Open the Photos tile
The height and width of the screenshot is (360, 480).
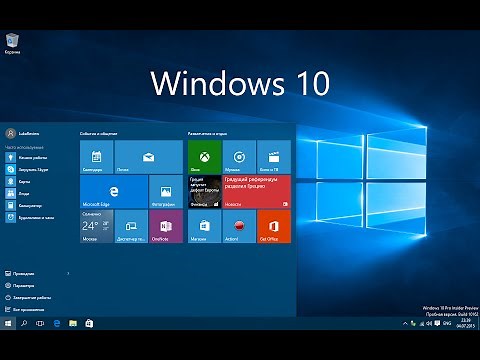166,192
